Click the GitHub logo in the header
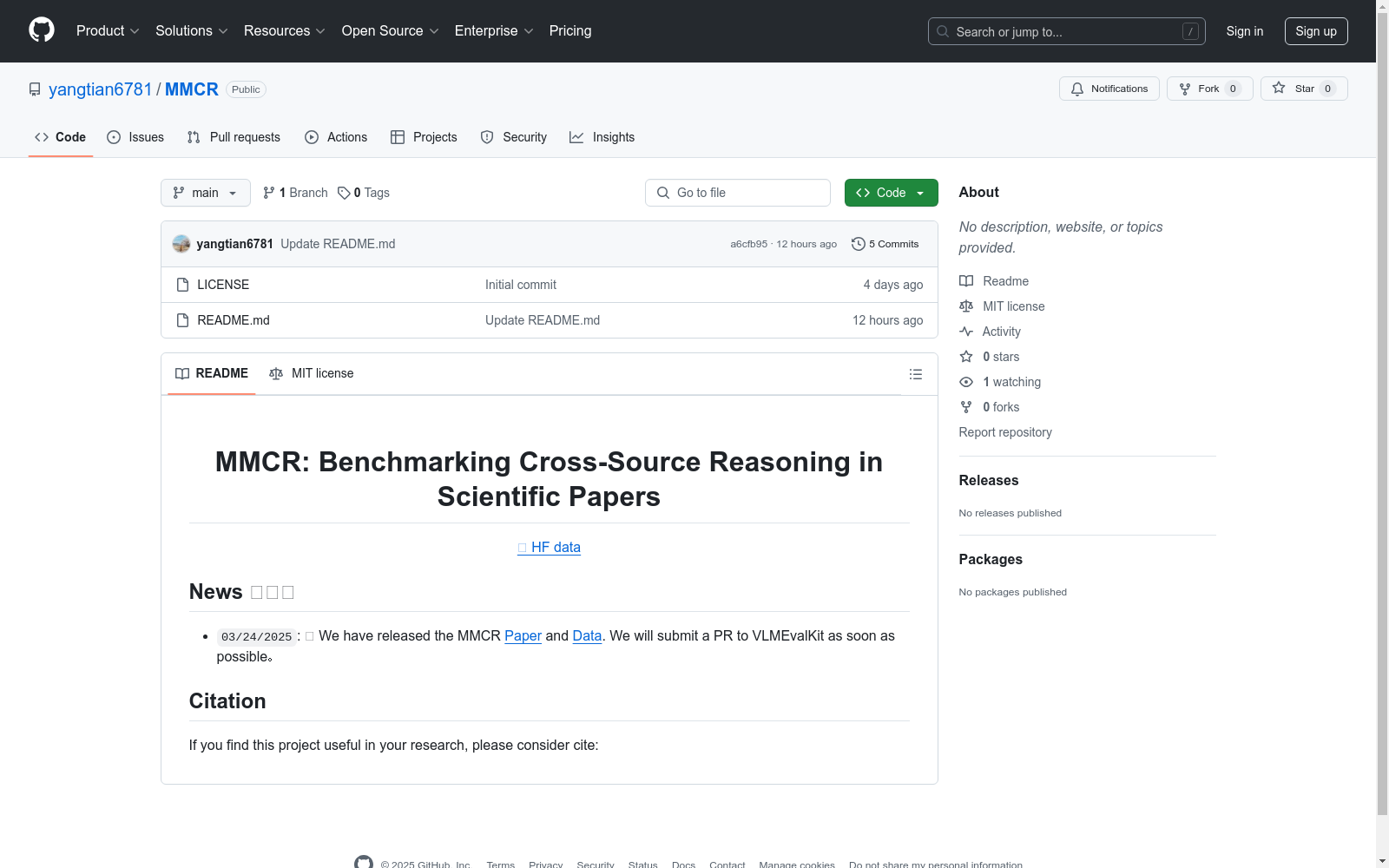This screenshot has width=1389, height=868. click(x=42, y=30)
